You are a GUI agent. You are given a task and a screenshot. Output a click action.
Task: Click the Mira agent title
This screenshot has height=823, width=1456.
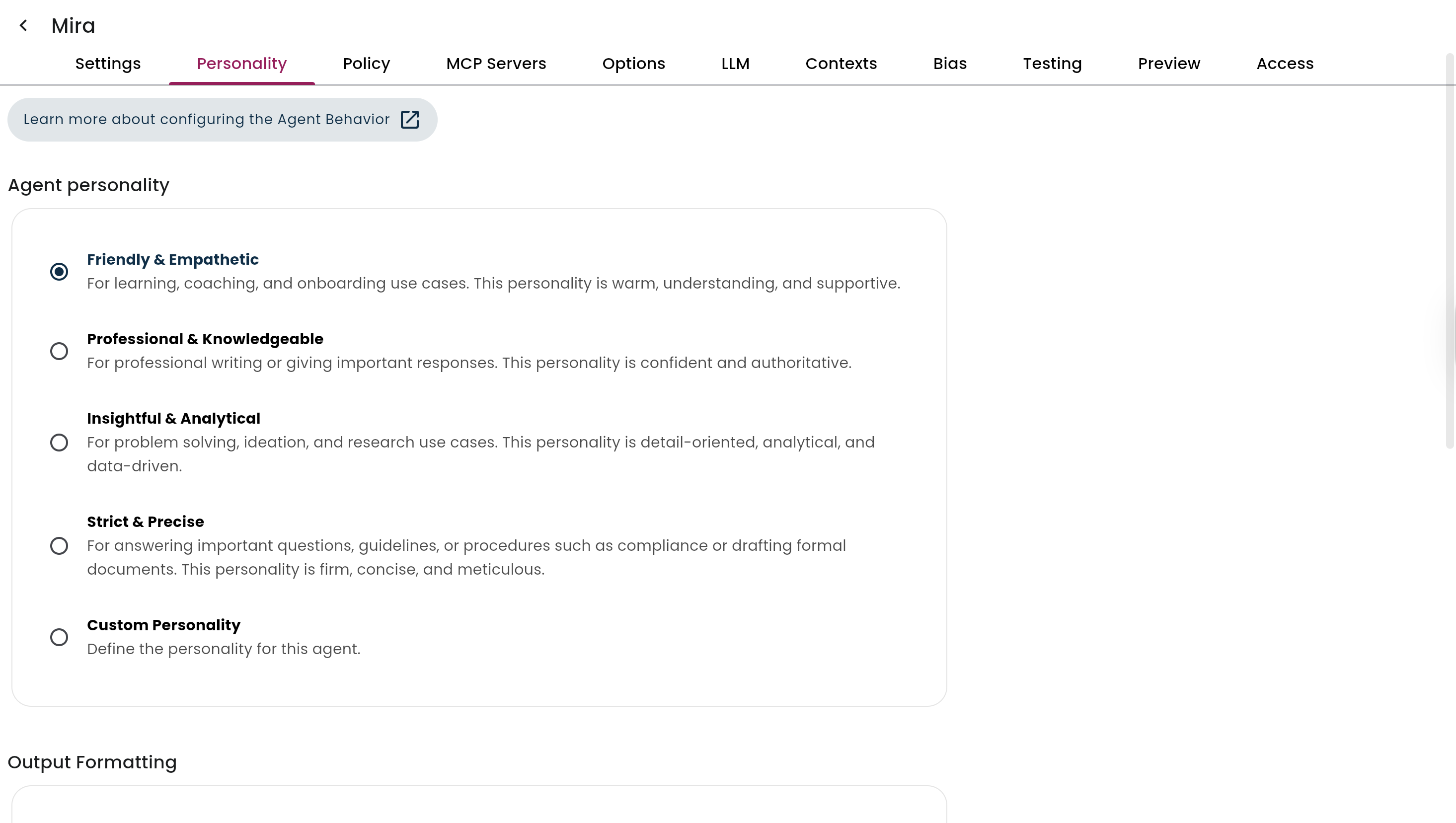coord(74,26)
